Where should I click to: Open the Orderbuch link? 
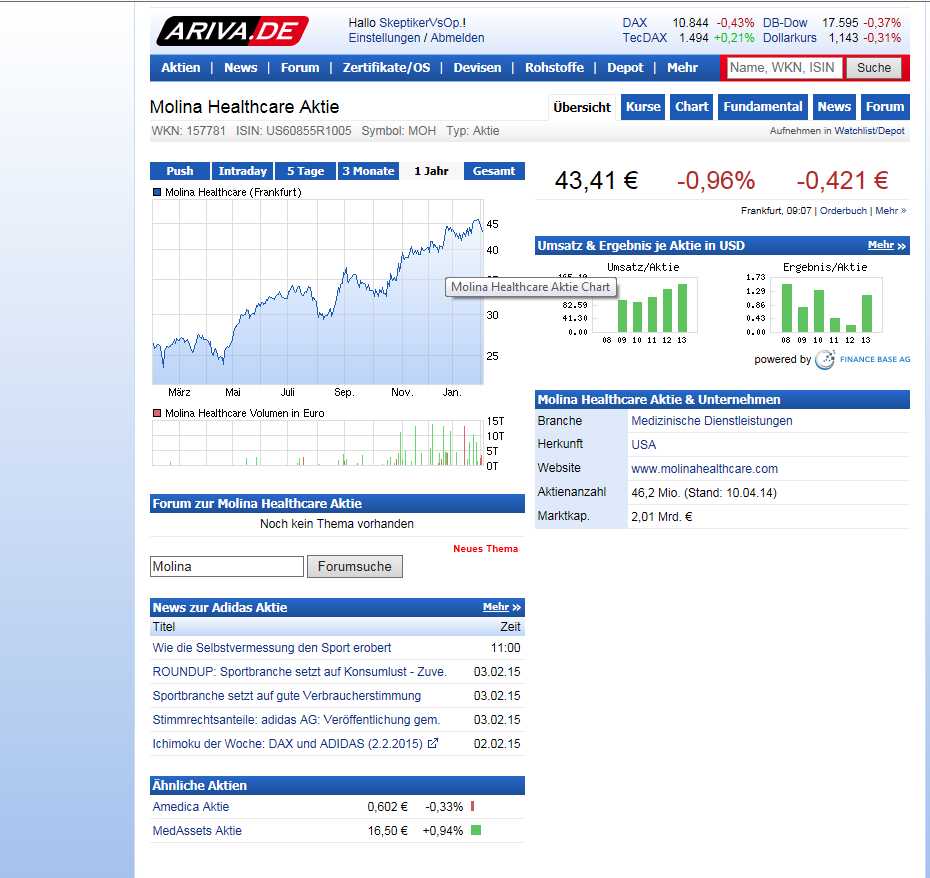(843, 211)
